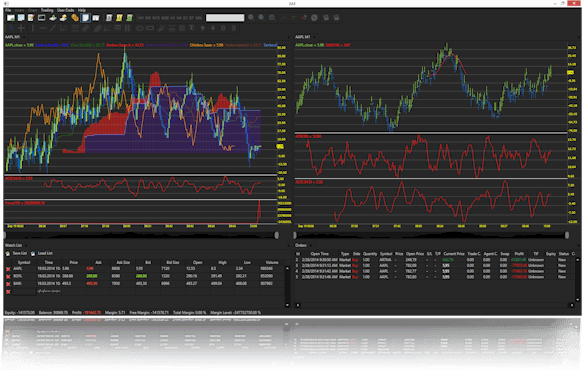This screenshot has height=371, width=583.
Task: Select the left AAPL M1 chart tab
Action: click(x=12, y=37)
